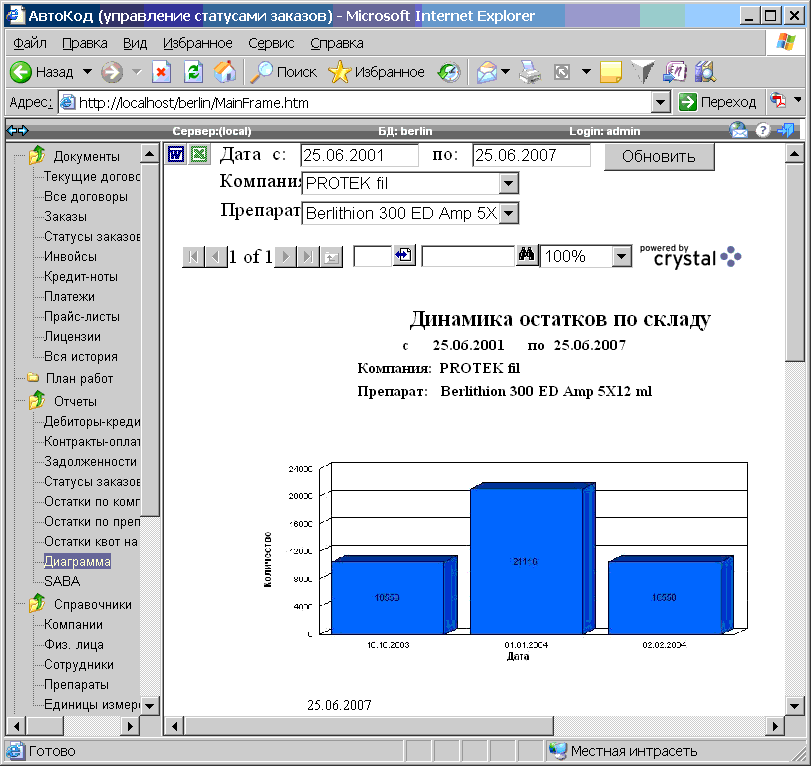
Task: Open the Forward button history dropdown arrow
Action: pos(137,72)
